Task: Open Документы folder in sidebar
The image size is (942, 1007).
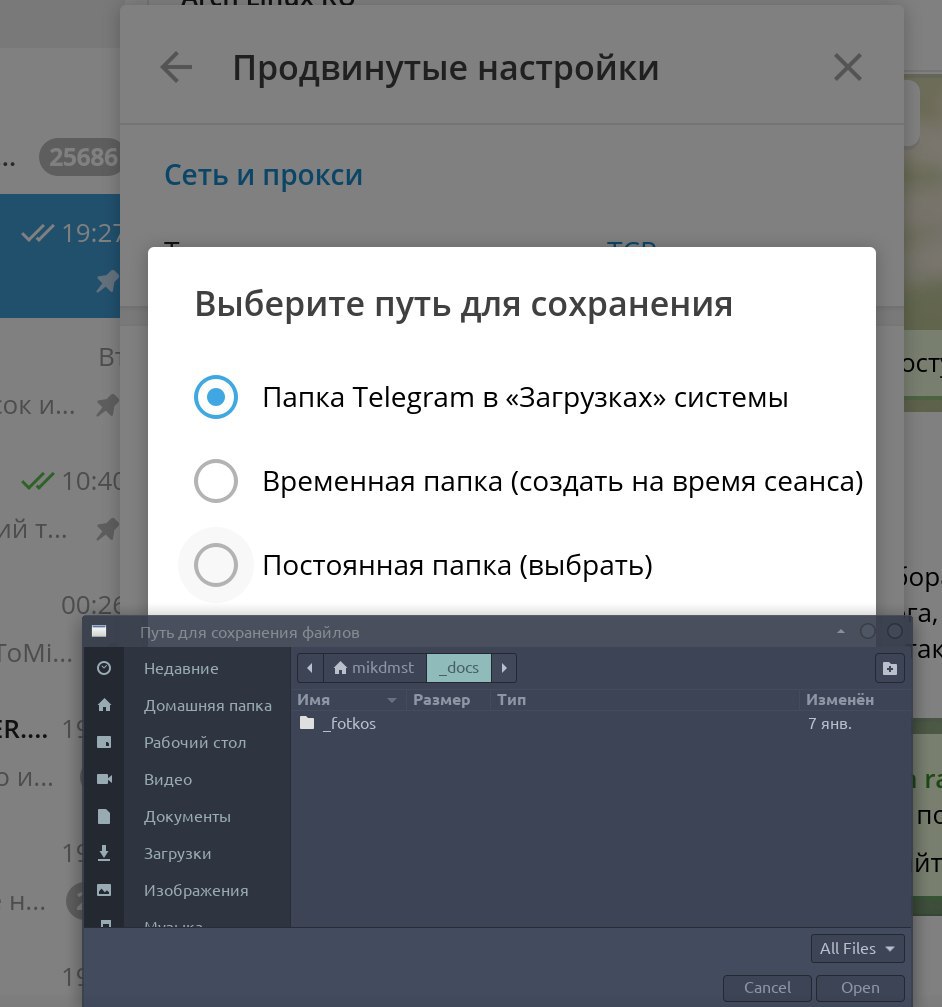Action: pyautogui.click(x=187, y=816)
